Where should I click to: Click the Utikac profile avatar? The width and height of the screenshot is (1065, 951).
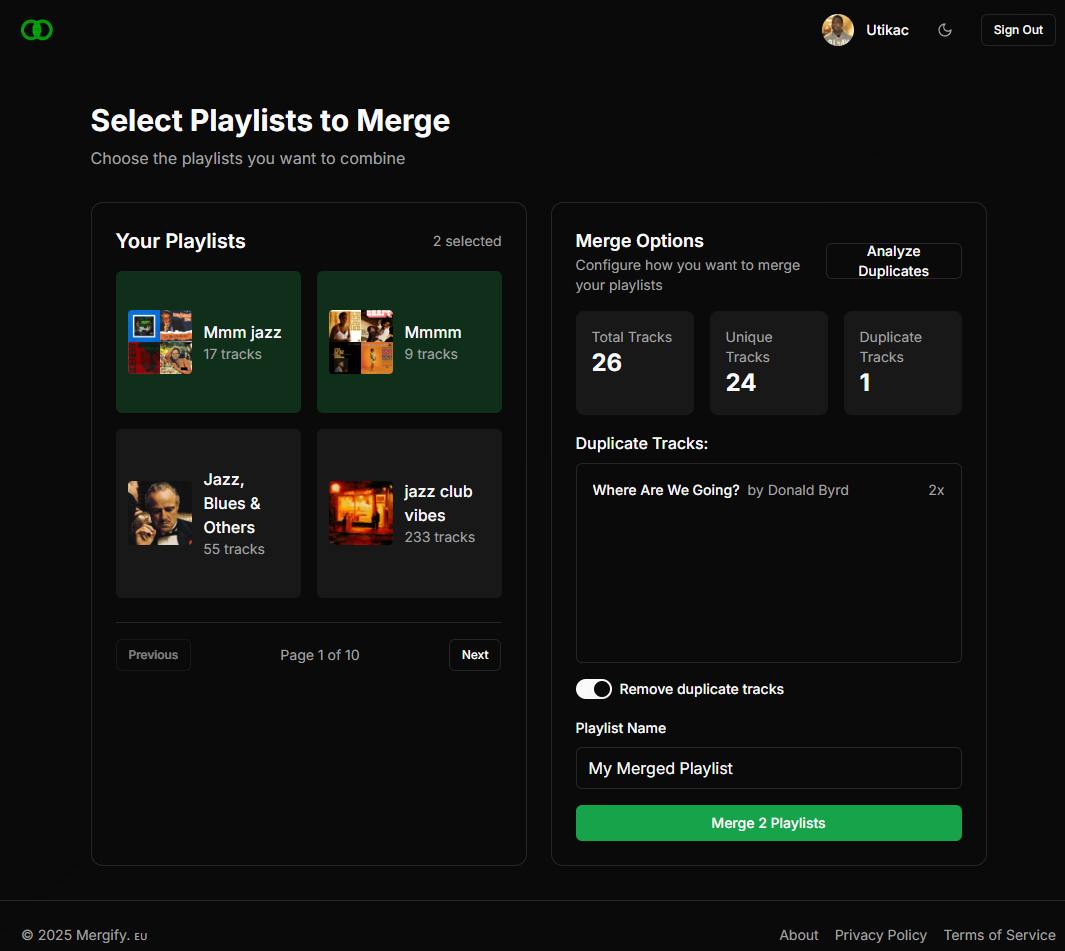tap(837, 30)
